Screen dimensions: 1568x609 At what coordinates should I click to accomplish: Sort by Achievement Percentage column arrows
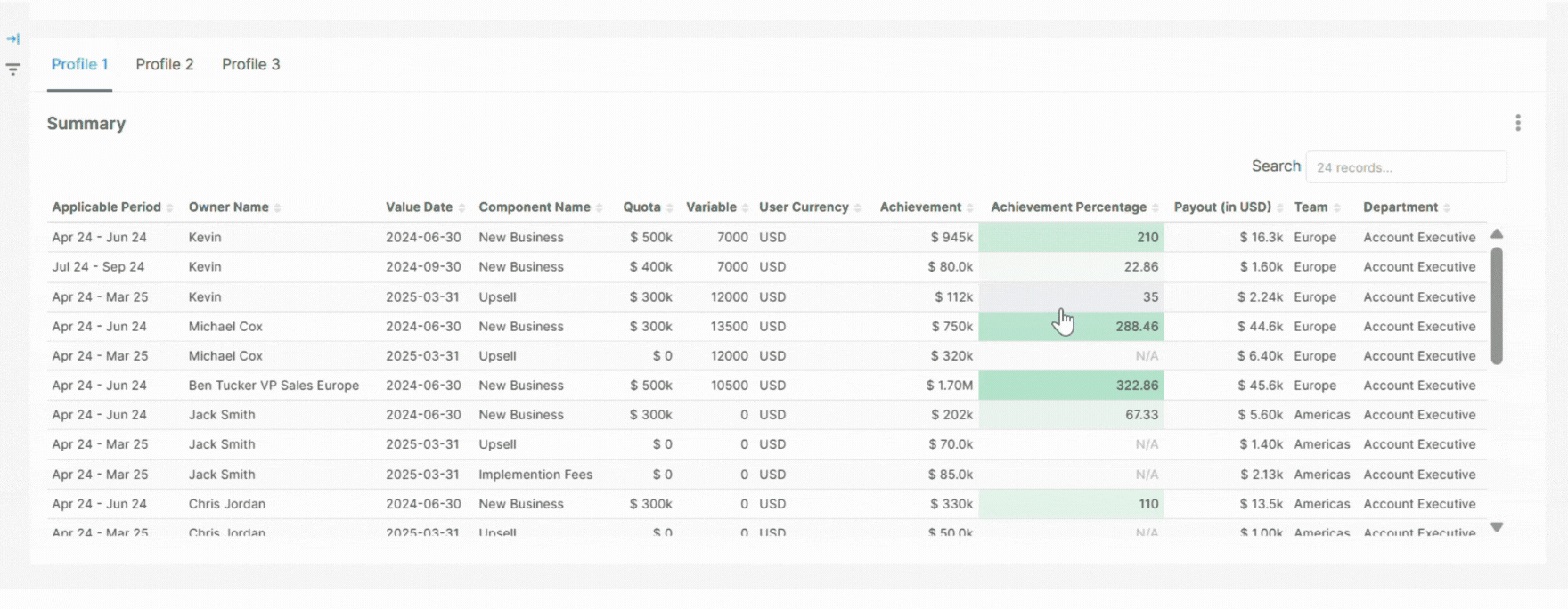click(1156, 207)
